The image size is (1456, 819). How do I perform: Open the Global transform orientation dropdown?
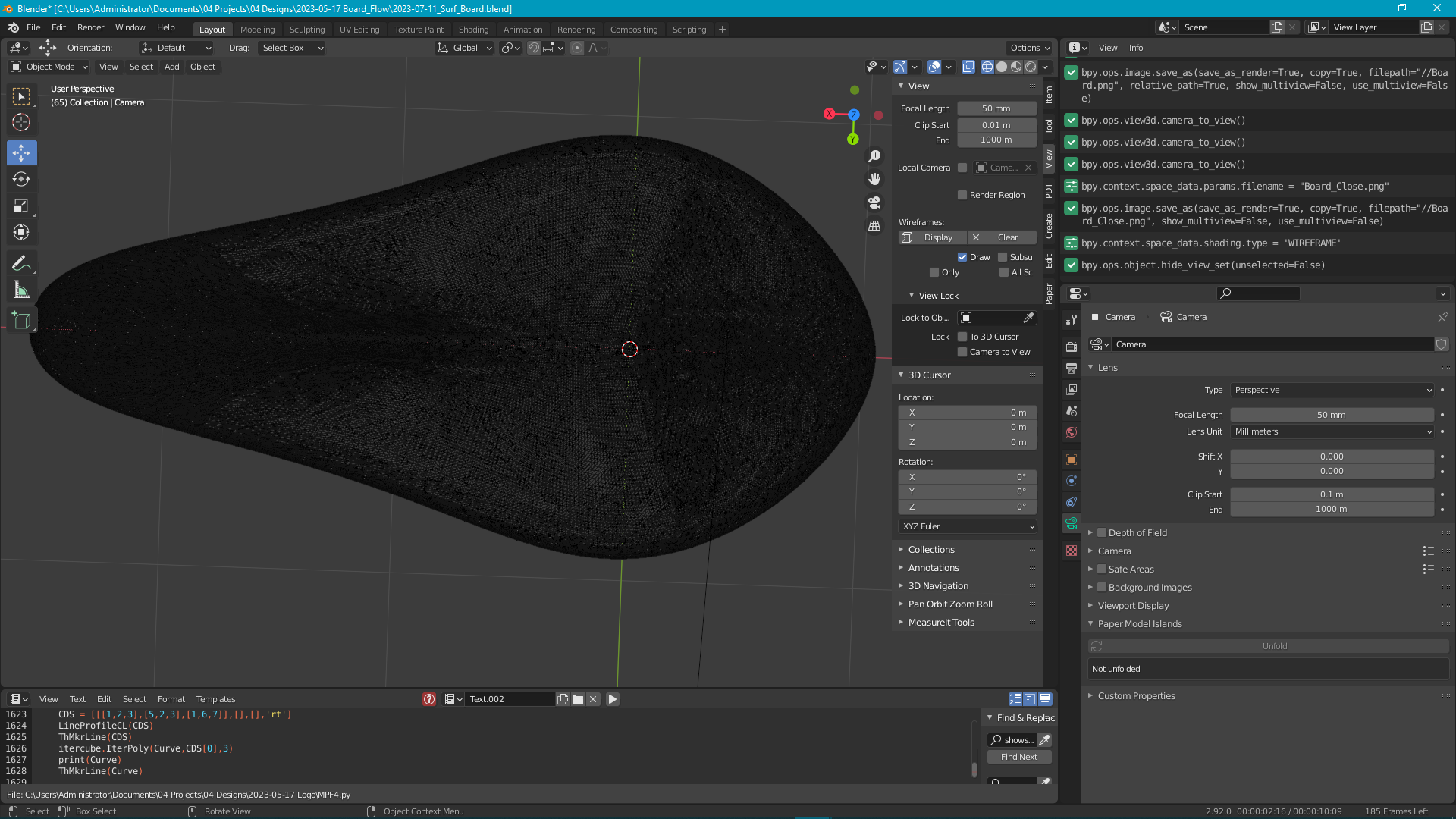(x=464, y=48)
